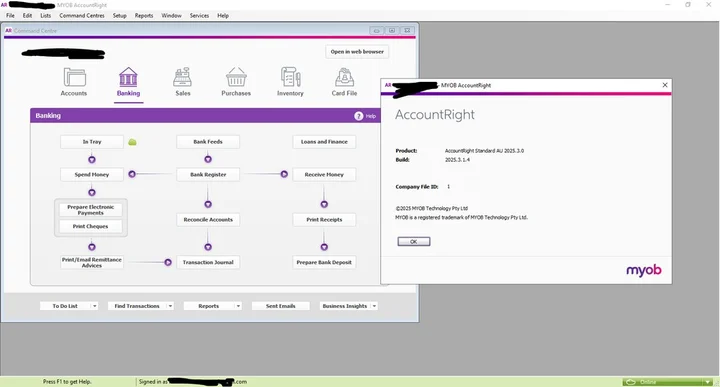Image resolution: width=720 pixels, height=387 pixels.
Task: Open the Inventory clipboard icon
Action: click(x=290, y=77)
